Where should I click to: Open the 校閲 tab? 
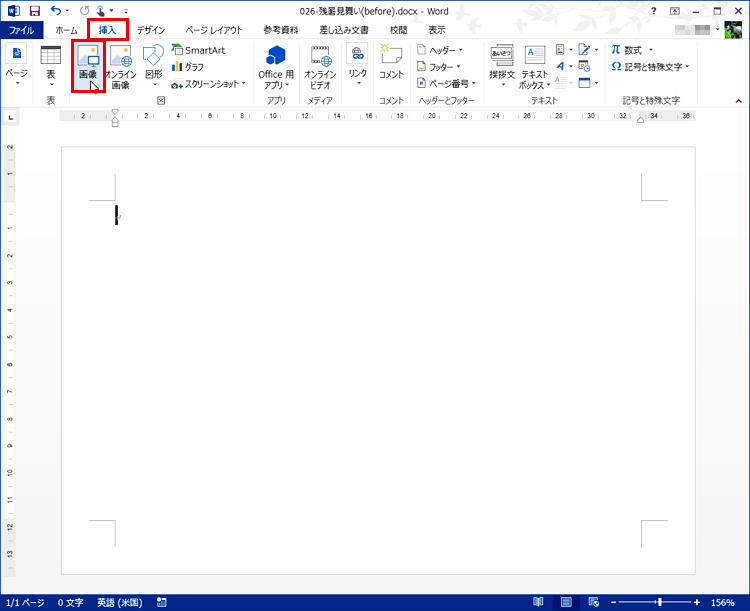point(398,30)
